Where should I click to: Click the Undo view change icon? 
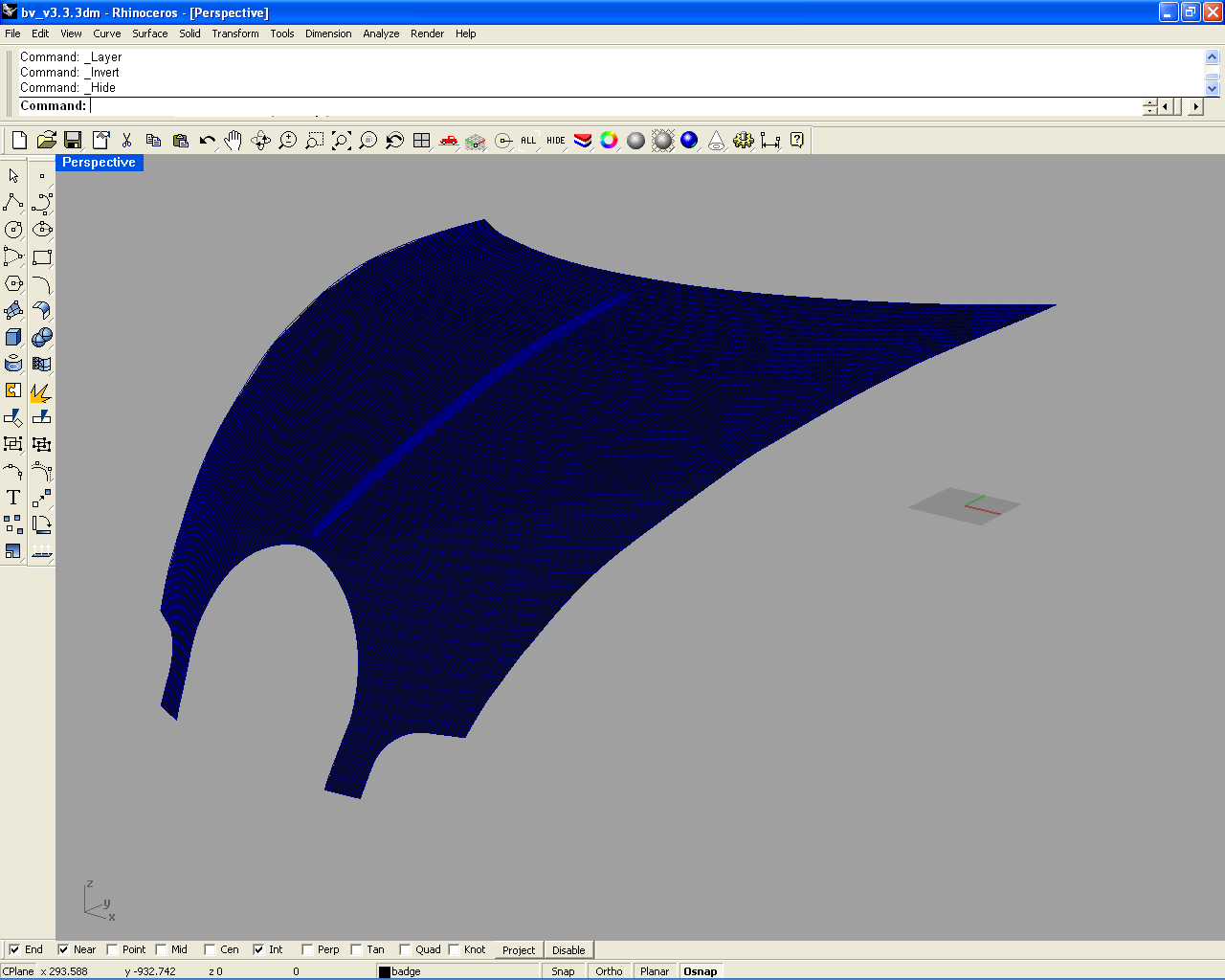pyautogui.click(x=394, y=141)
